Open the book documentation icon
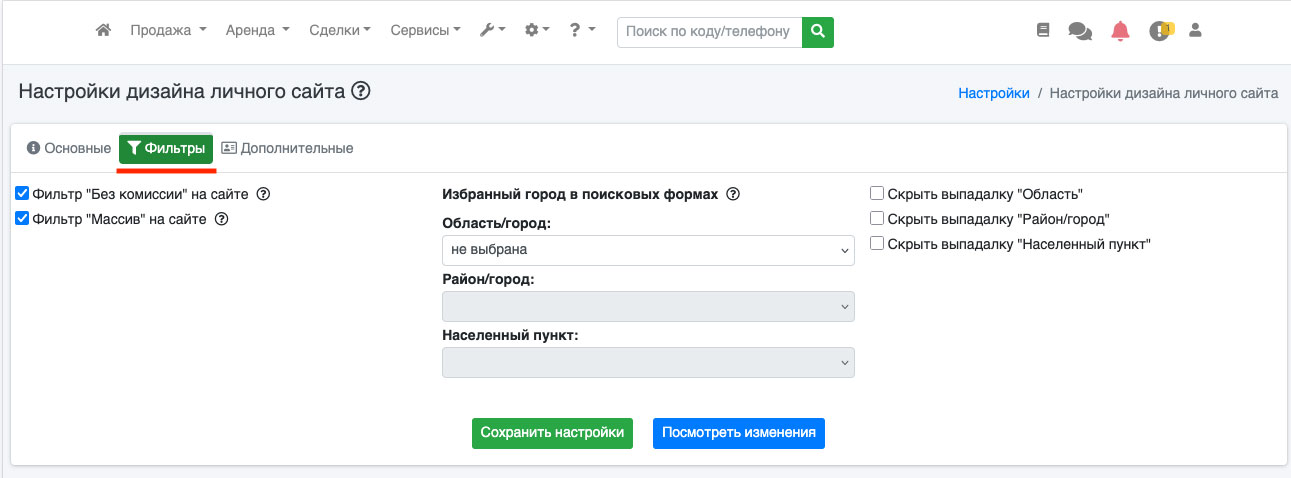Viewport: 1291px width, 478px height. pos(1043,31)
